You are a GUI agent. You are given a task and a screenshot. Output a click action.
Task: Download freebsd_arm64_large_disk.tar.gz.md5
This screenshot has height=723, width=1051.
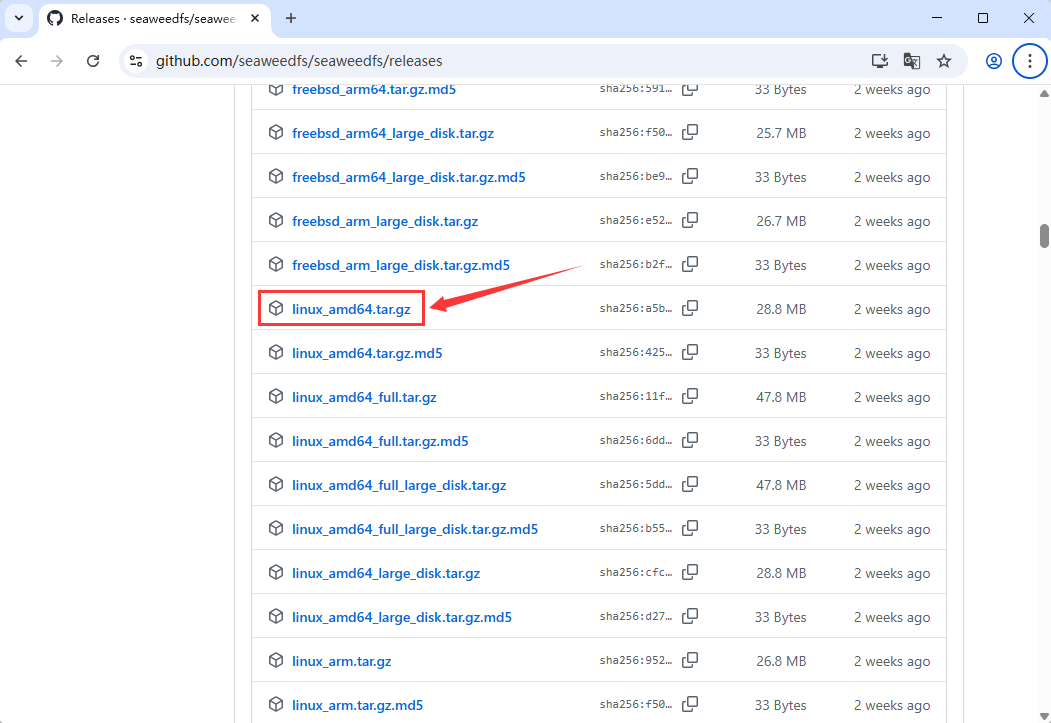(409, 177)
